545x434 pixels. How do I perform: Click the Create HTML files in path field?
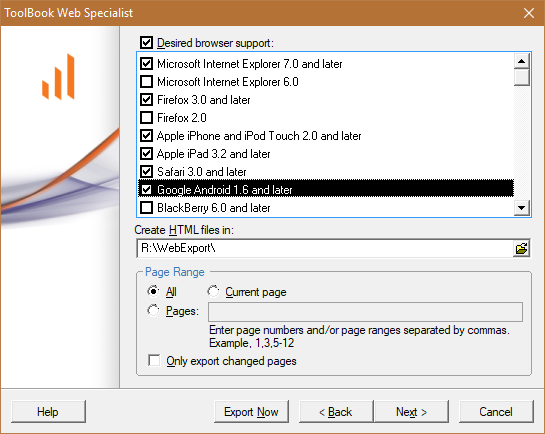coord(325,248)
